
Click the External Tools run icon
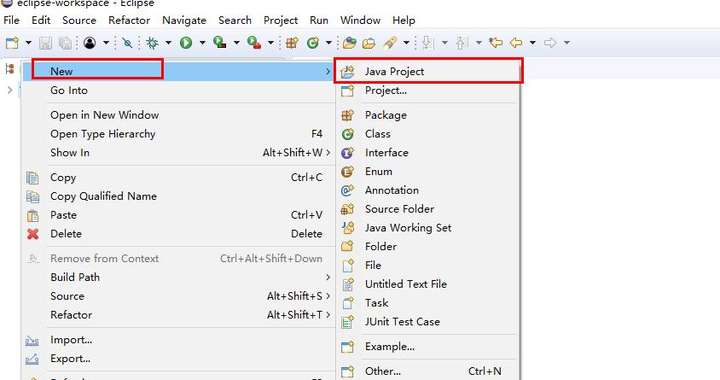point(254,43)
